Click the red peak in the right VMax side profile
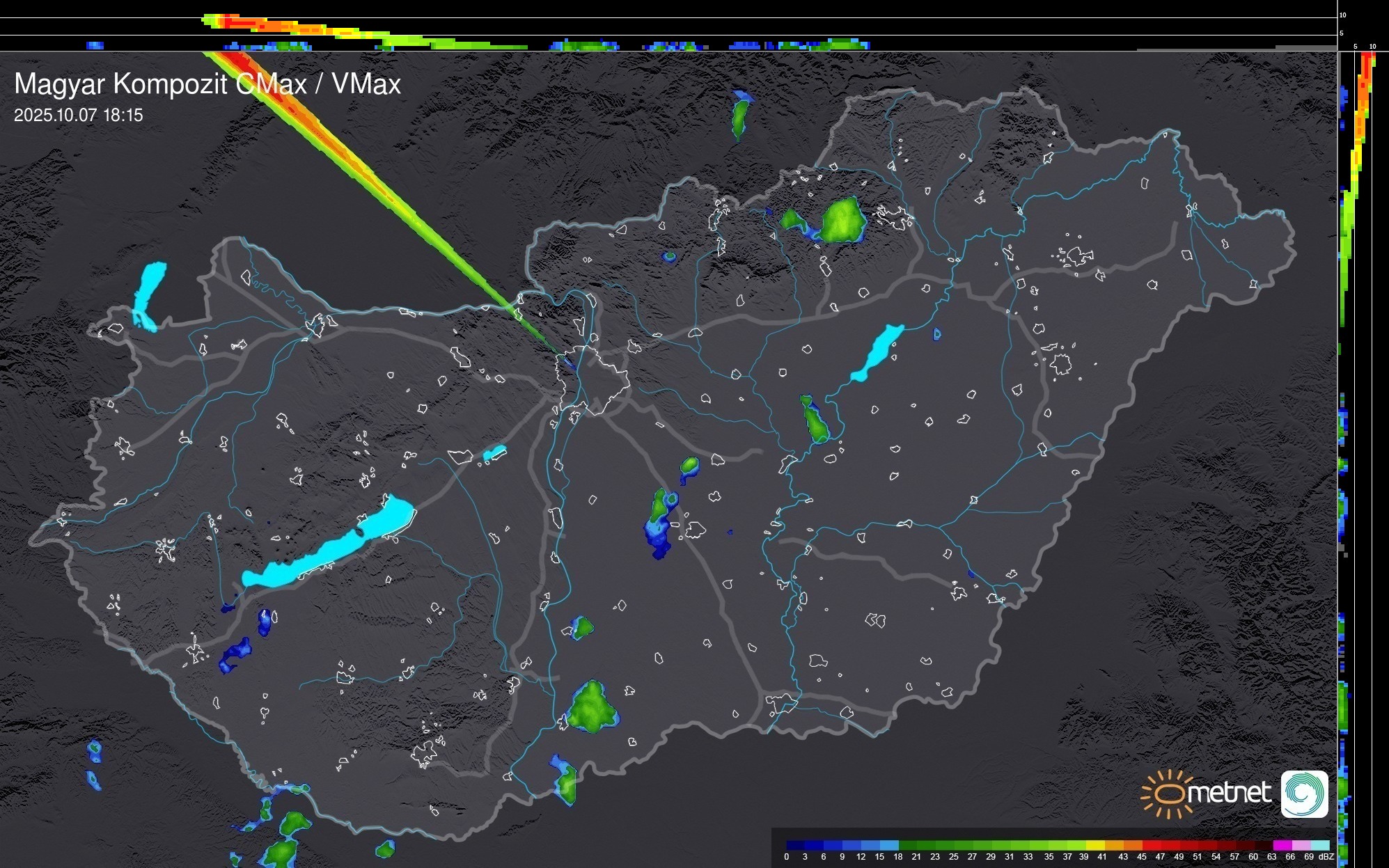The height and width of the screenshot is (868, 1389). point(1367,64)
